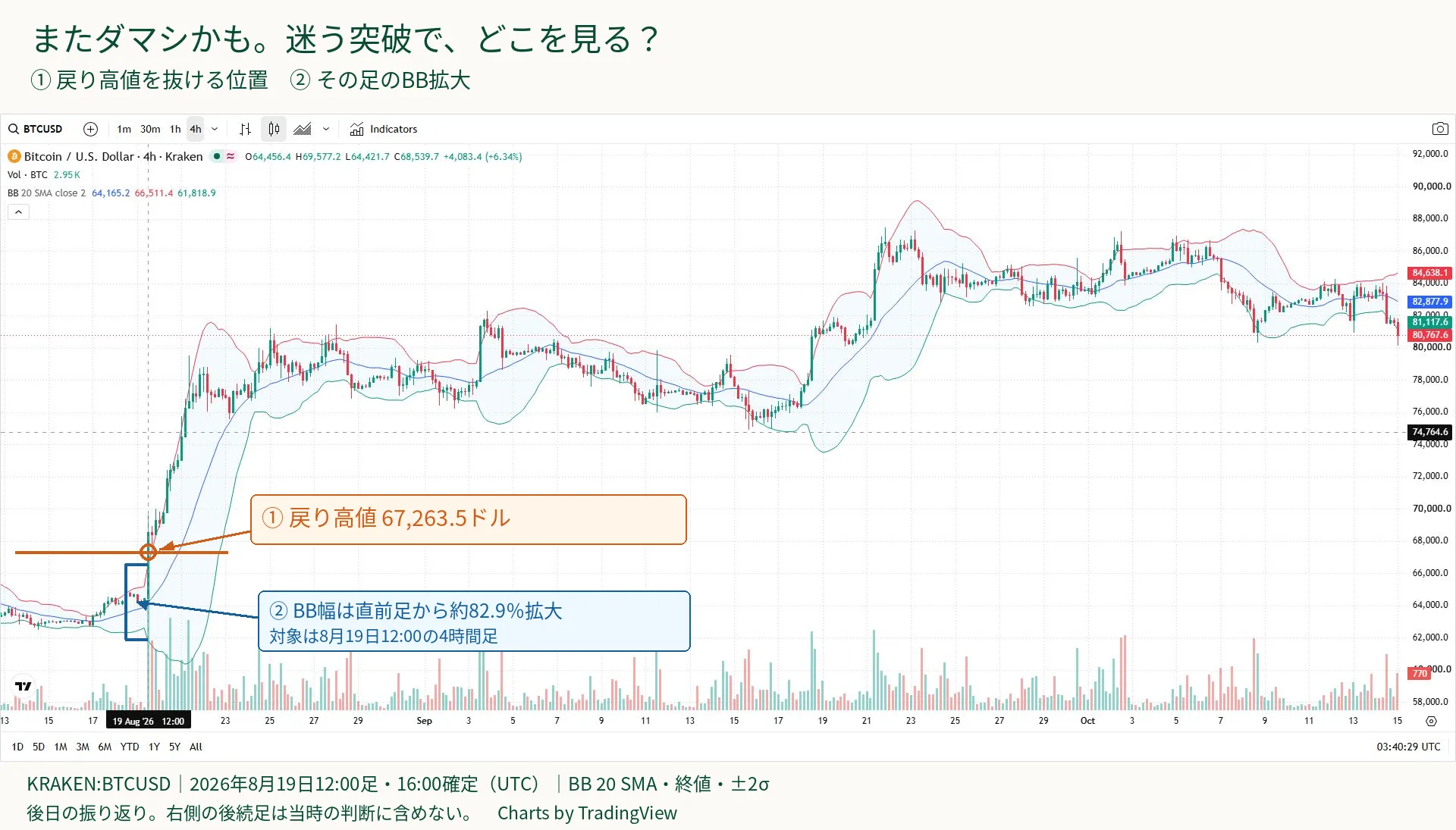Click the Sep label on time axis
The image size is (1456, 830).
(424, 721)
